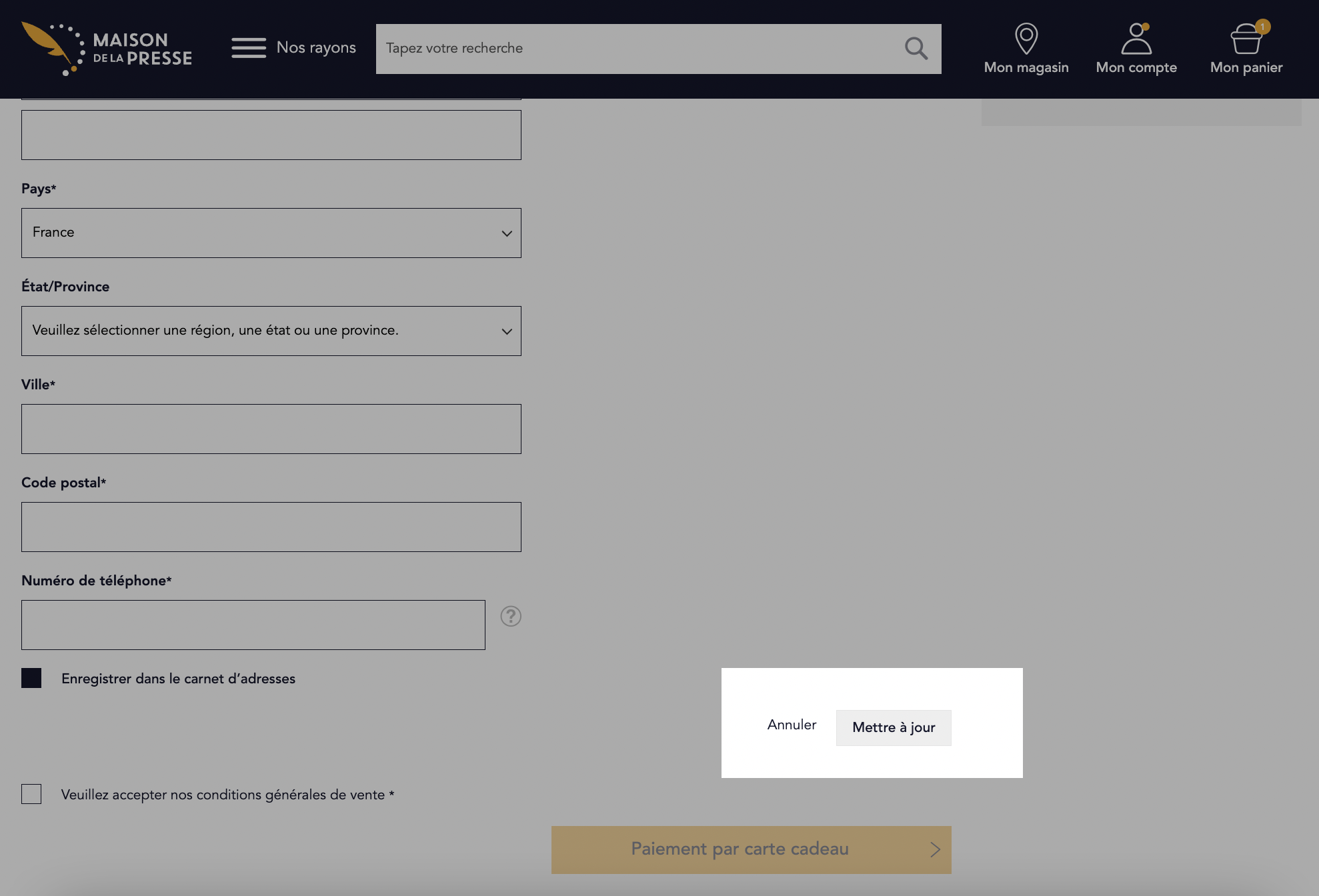
Task: Click the Mon panier label
Action: [x=1246, y=67]
